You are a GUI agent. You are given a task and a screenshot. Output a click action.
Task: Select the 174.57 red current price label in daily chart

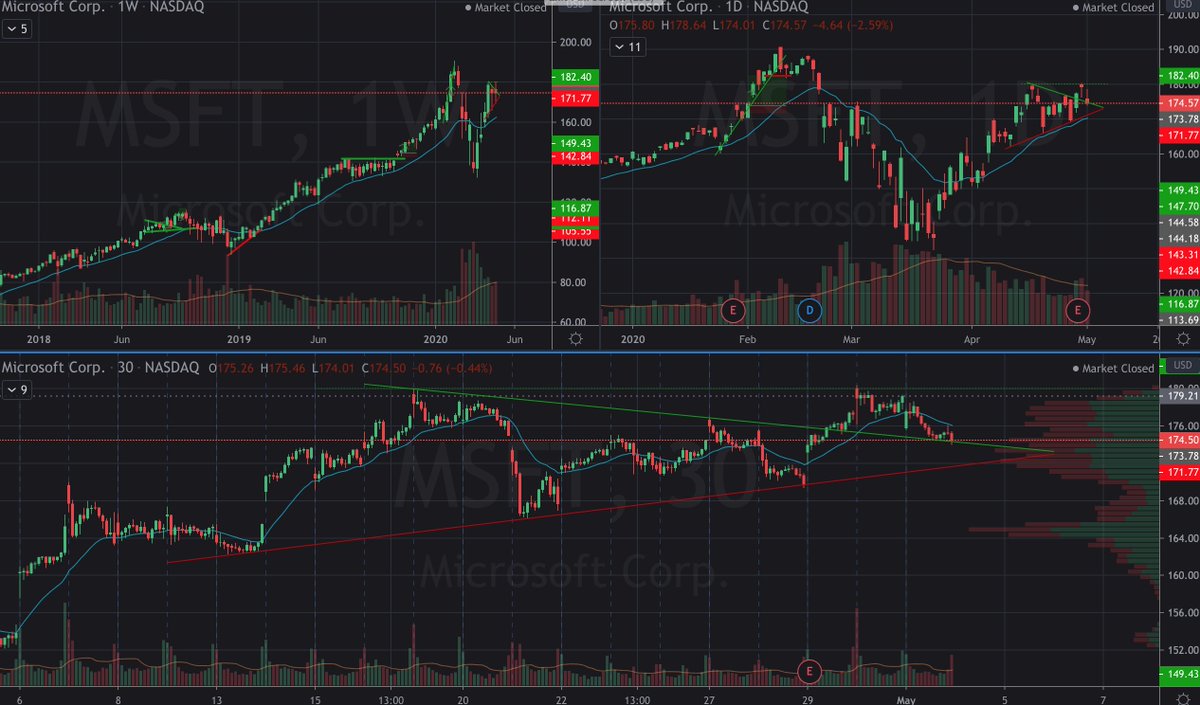(1178, 104)
